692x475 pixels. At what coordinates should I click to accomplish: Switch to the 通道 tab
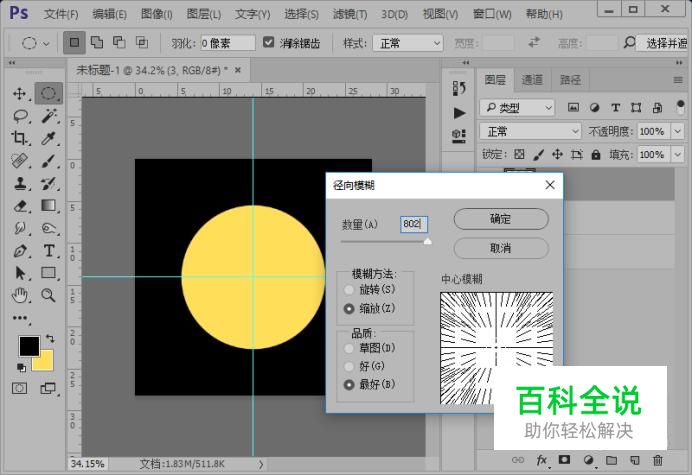532,80
